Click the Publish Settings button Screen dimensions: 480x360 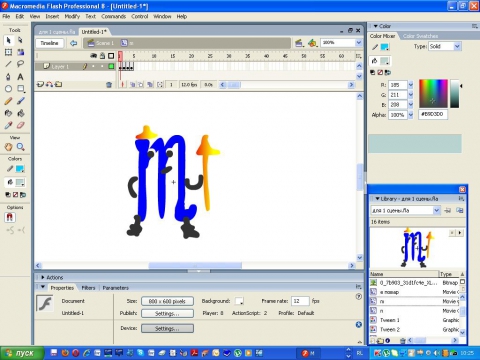[x=167, y=313]
